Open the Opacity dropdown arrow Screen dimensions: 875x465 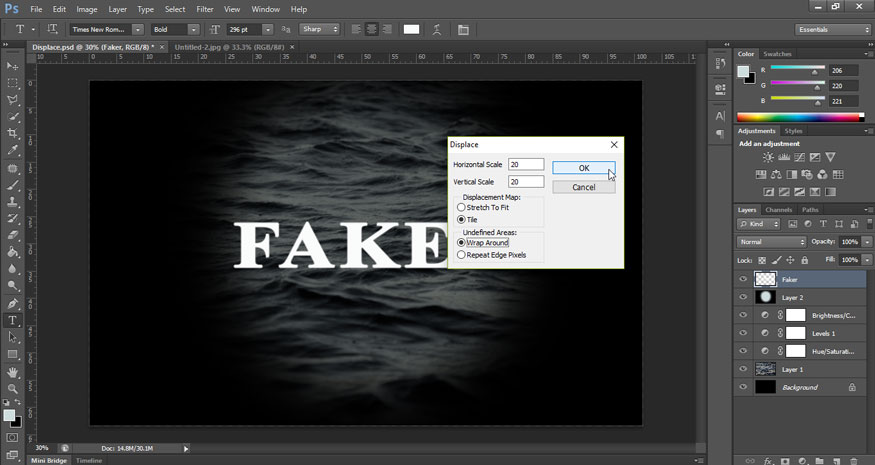[867, 242]
